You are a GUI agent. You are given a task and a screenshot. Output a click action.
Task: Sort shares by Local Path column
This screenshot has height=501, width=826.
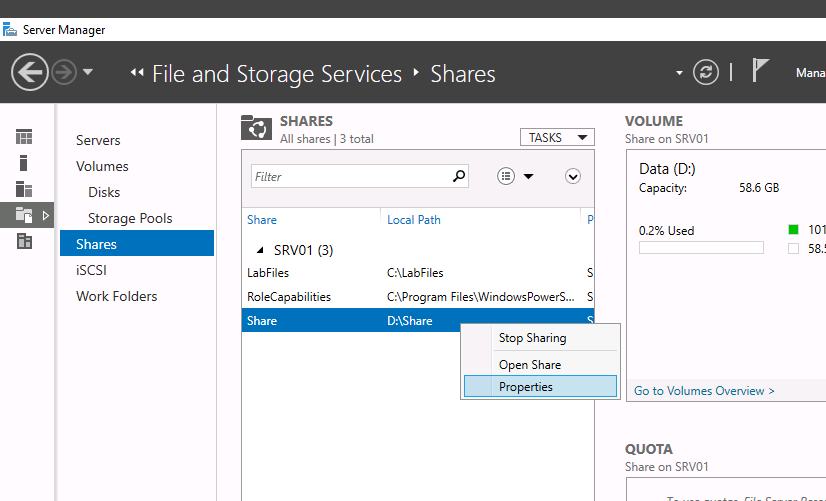414,220
